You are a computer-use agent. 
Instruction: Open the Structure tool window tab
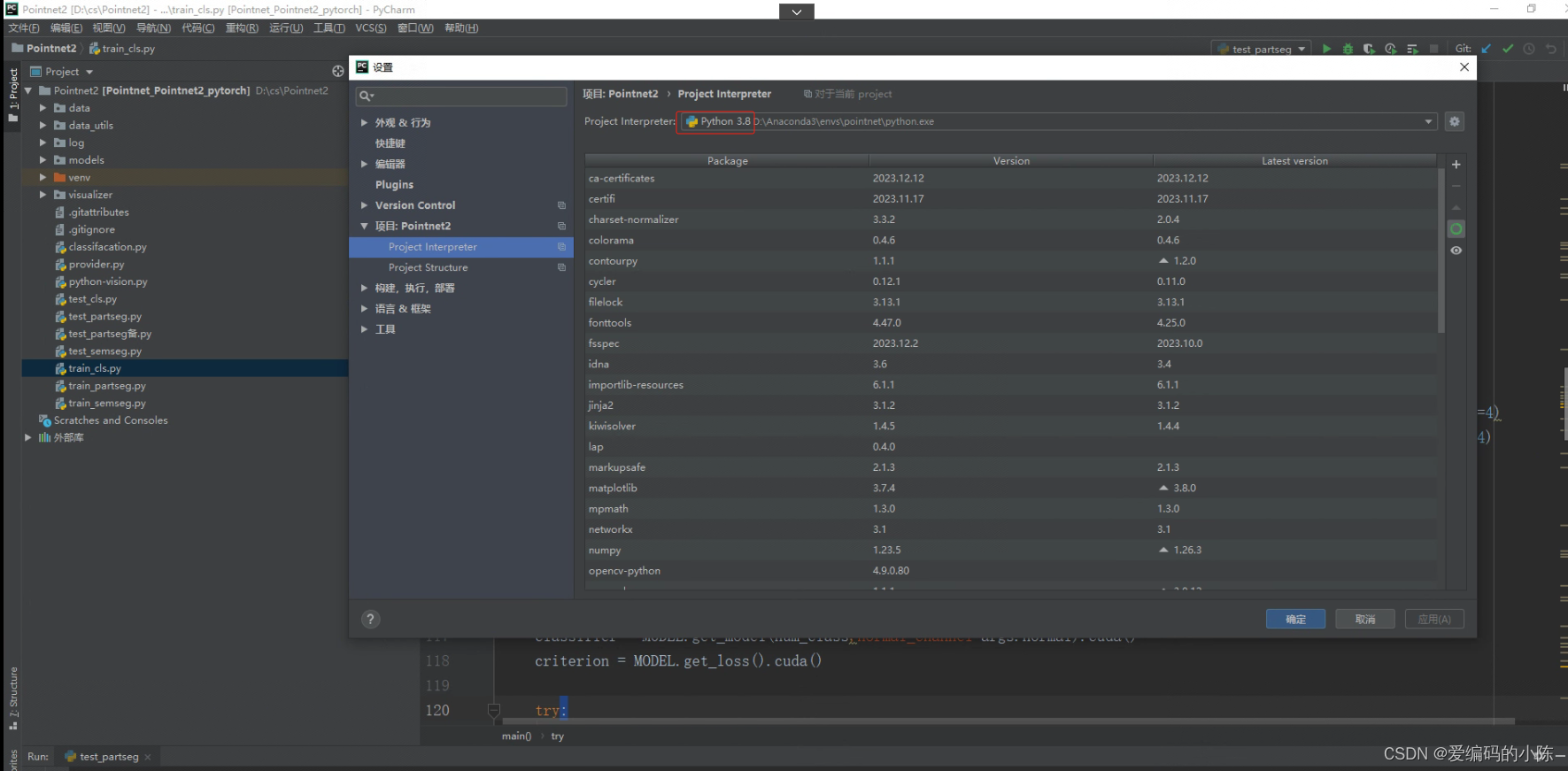pyautogui.click(x=13, y=698)
